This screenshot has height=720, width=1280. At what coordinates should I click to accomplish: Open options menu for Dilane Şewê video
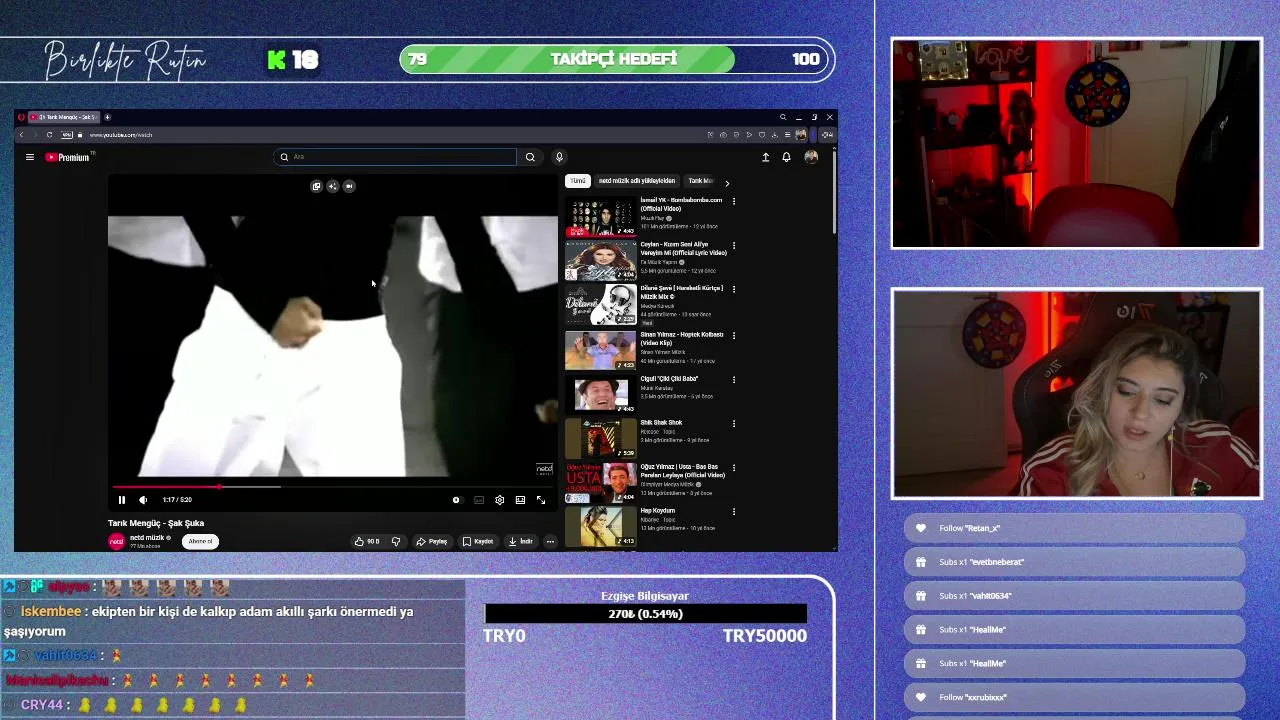point(733,289)
